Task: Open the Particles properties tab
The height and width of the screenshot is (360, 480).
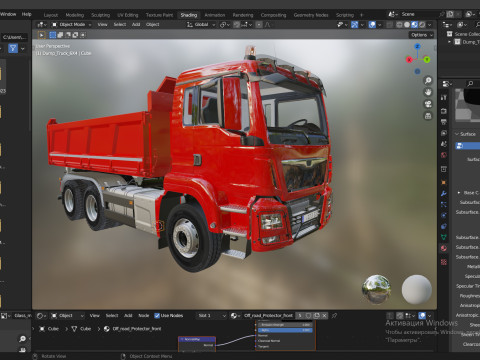Action: click(x=444, y=204)
